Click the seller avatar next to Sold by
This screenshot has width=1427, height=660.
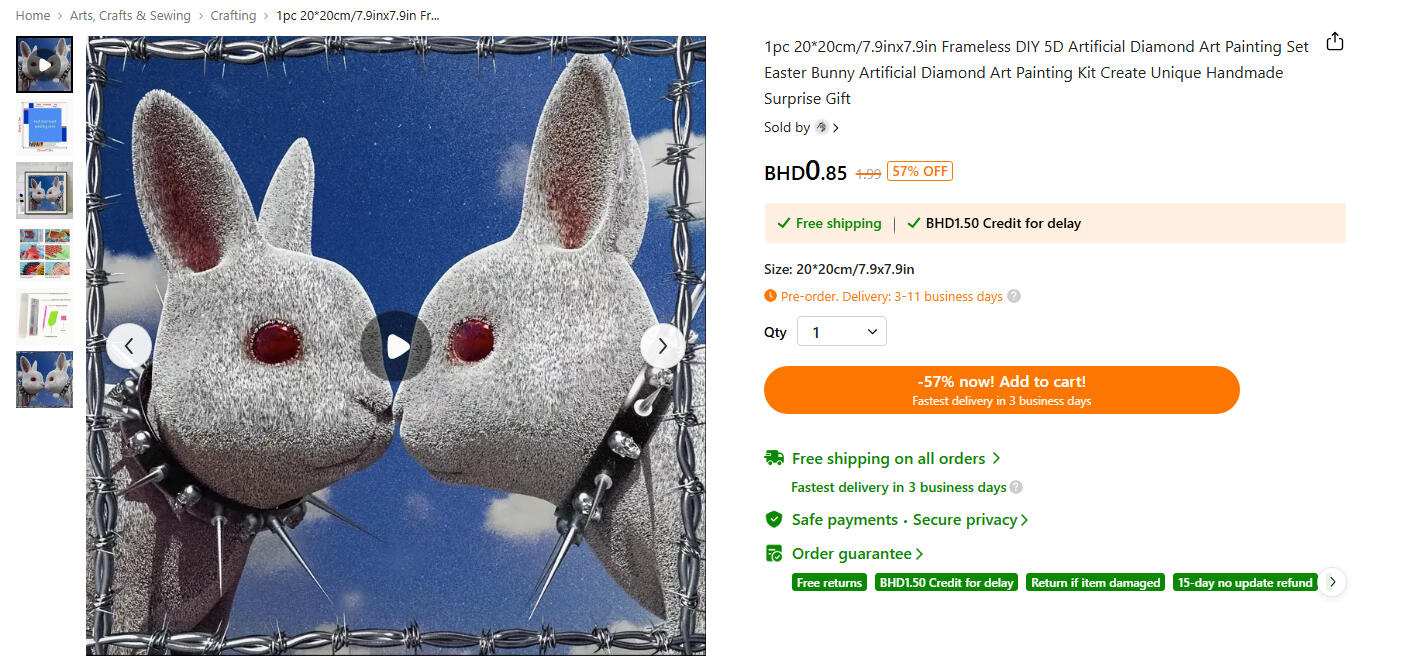pyautogui.click(x=822, y=127)
